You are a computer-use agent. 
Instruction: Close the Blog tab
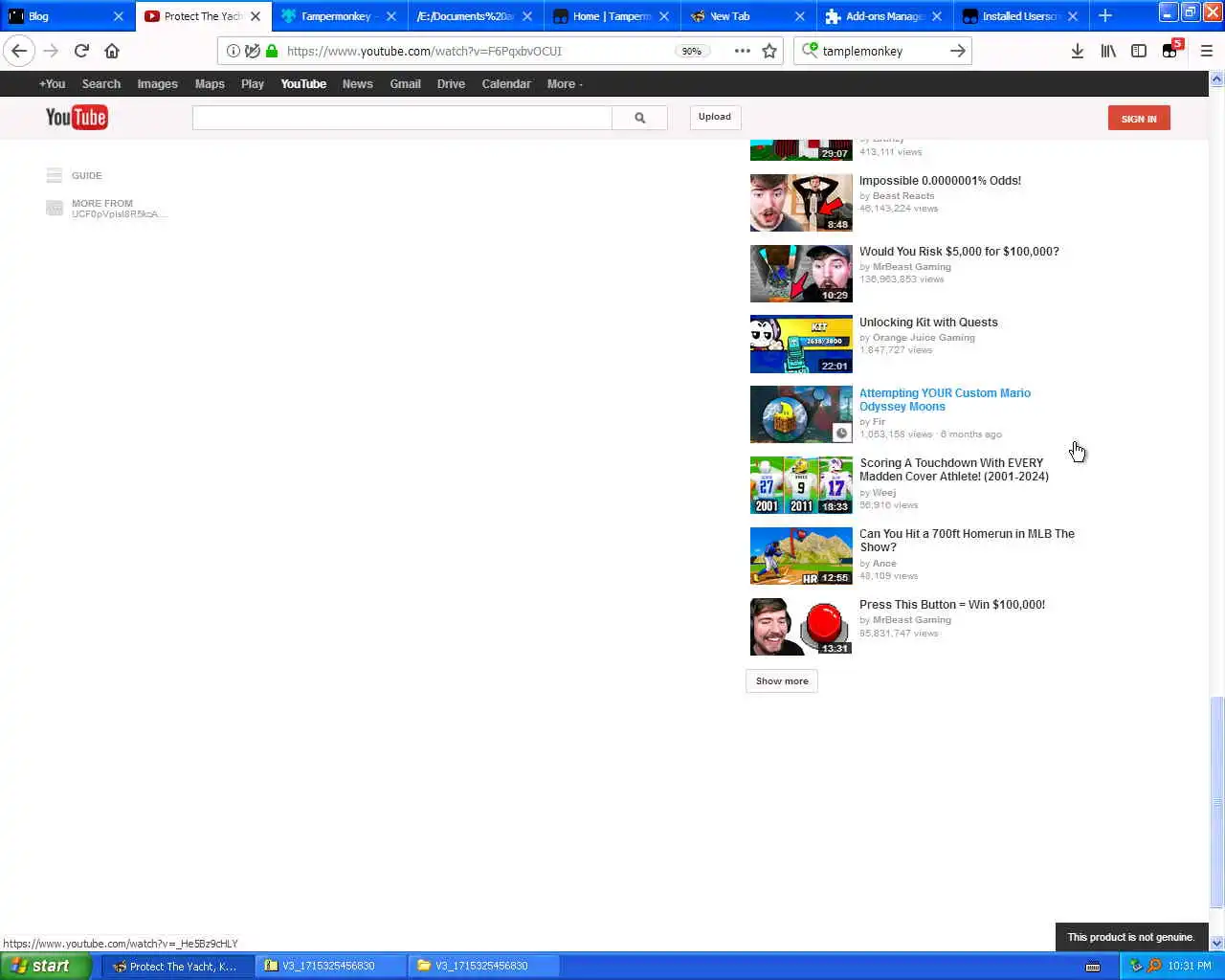coord(119,16)
